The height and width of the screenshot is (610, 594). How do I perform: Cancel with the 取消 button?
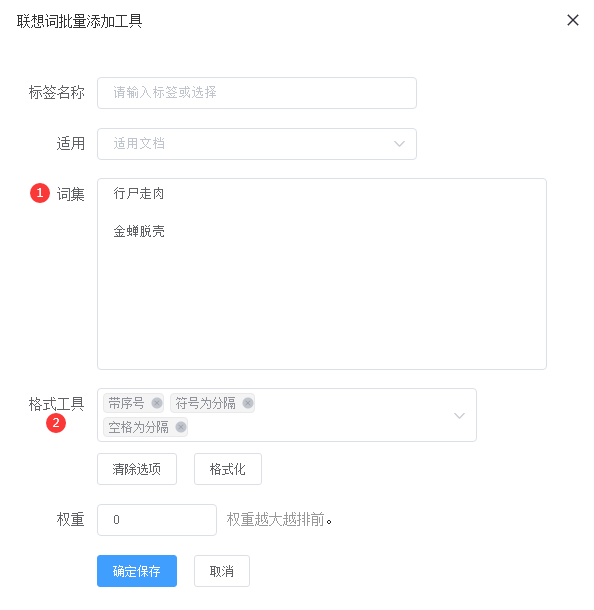click(222, 571)
